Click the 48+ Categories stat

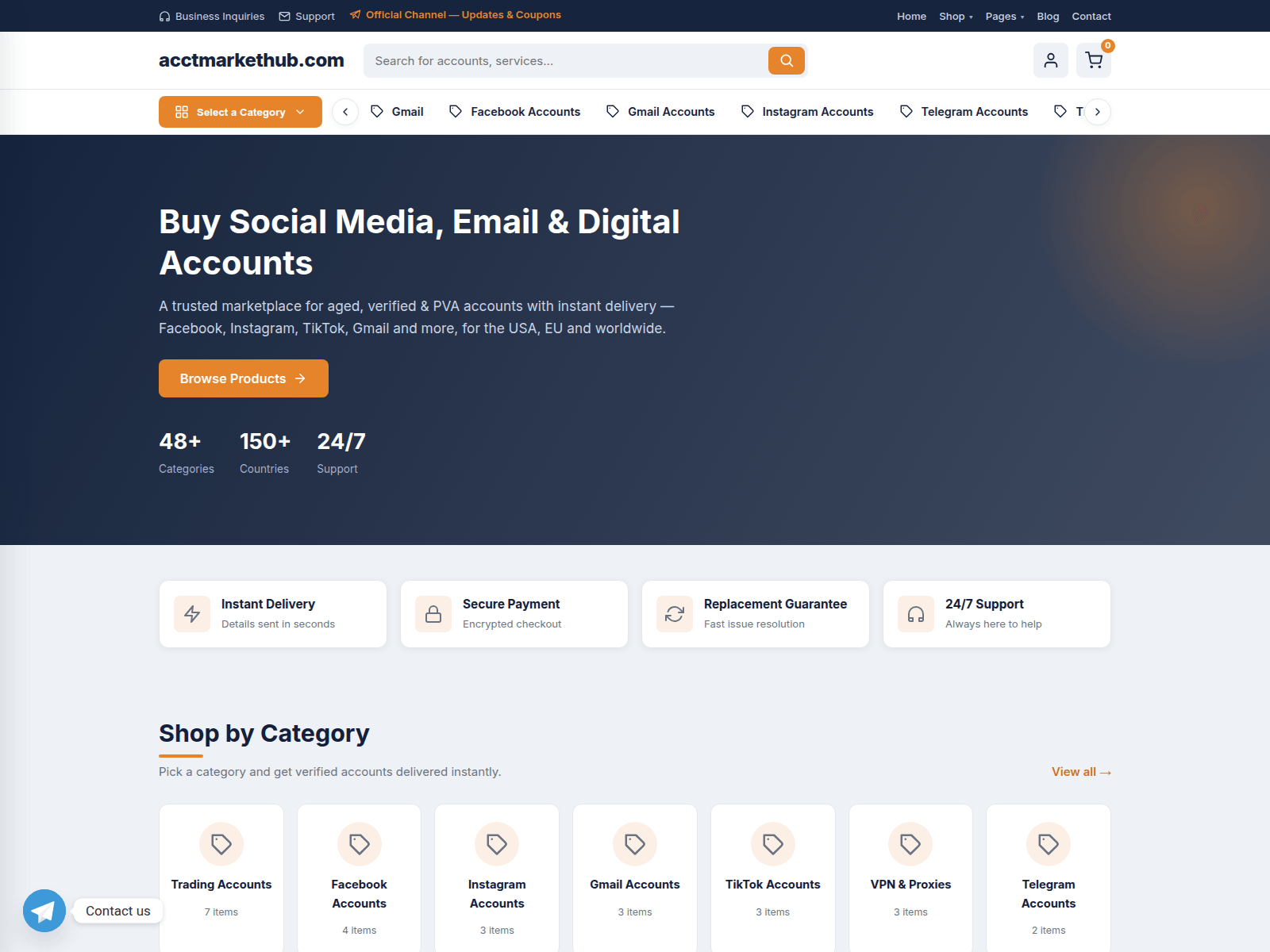[x=187, y=452]
